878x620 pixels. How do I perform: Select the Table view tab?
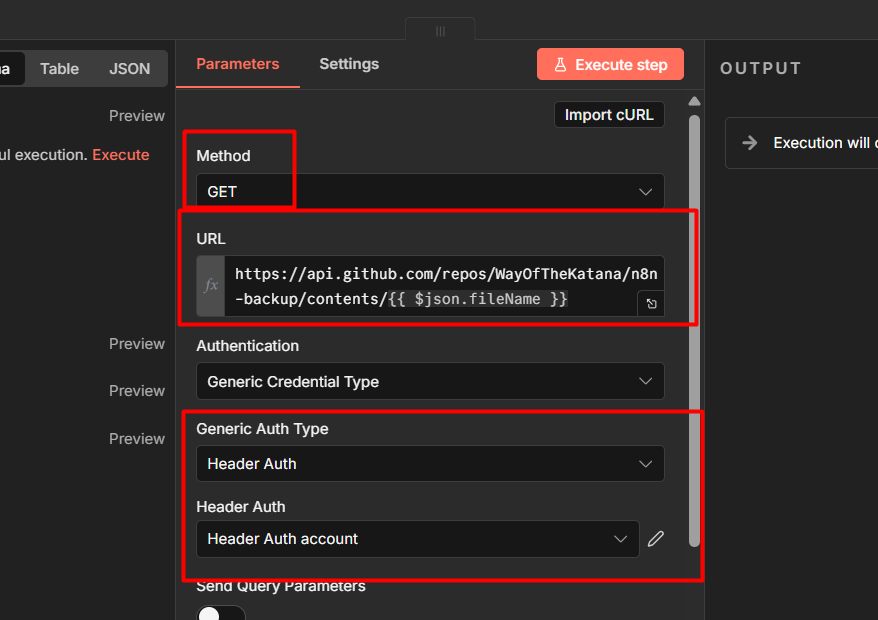(x=59, y=69)
